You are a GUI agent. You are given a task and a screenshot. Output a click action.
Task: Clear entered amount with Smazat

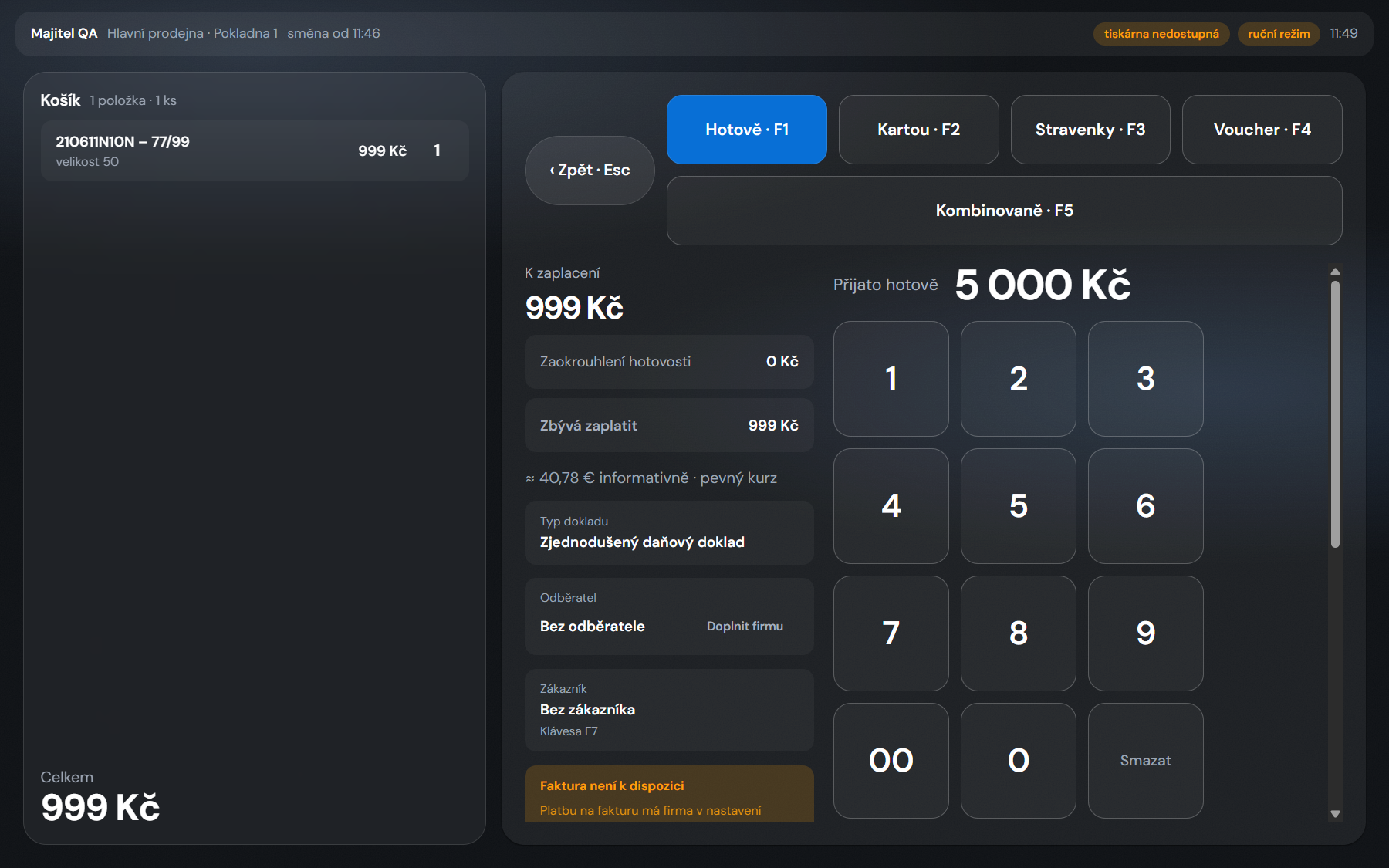[x=1146, y=761]
